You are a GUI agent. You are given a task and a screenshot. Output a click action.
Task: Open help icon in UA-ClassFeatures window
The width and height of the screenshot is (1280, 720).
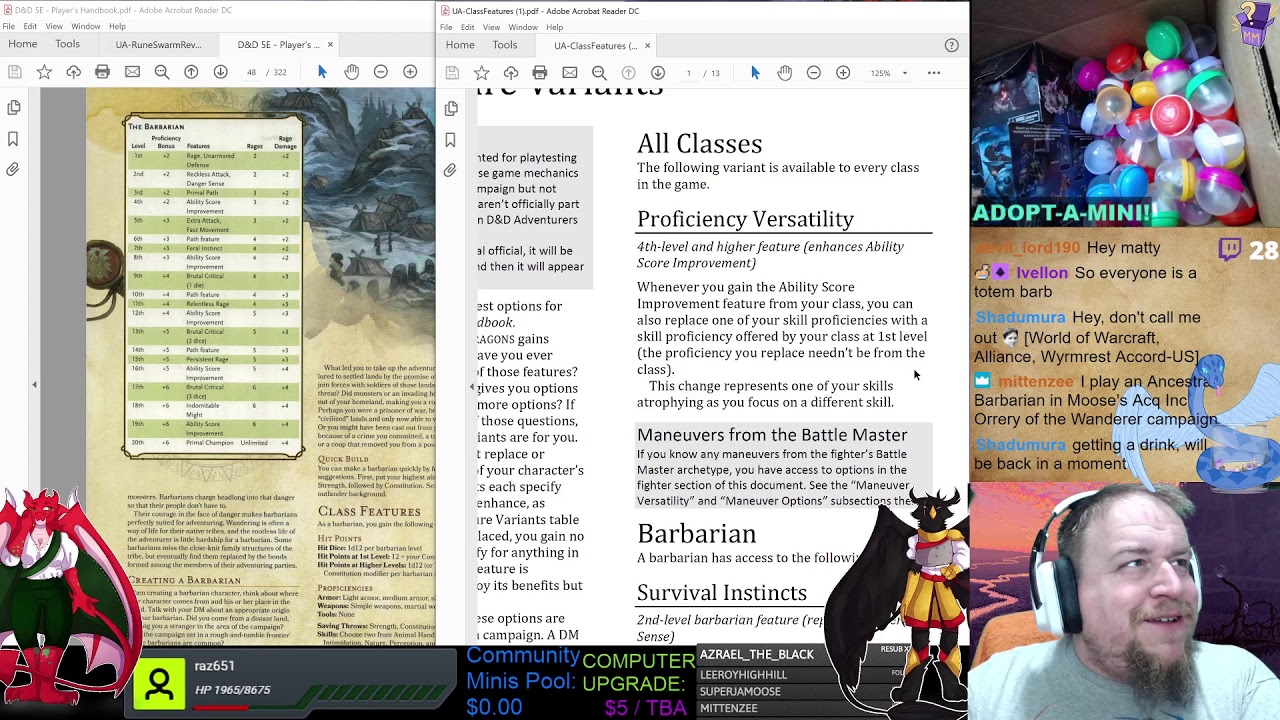pyautogui.click(x=951, y=45)
